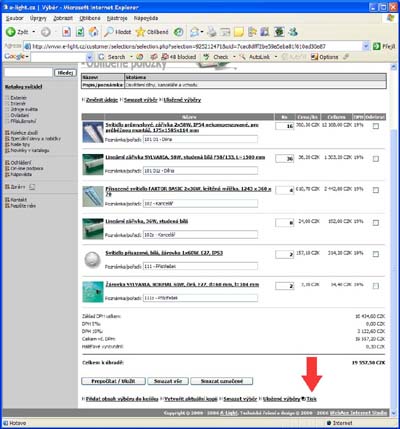Click the Back (Zpět) arrow icon
This screenshot has width=400, height=429.
(11, 32)
